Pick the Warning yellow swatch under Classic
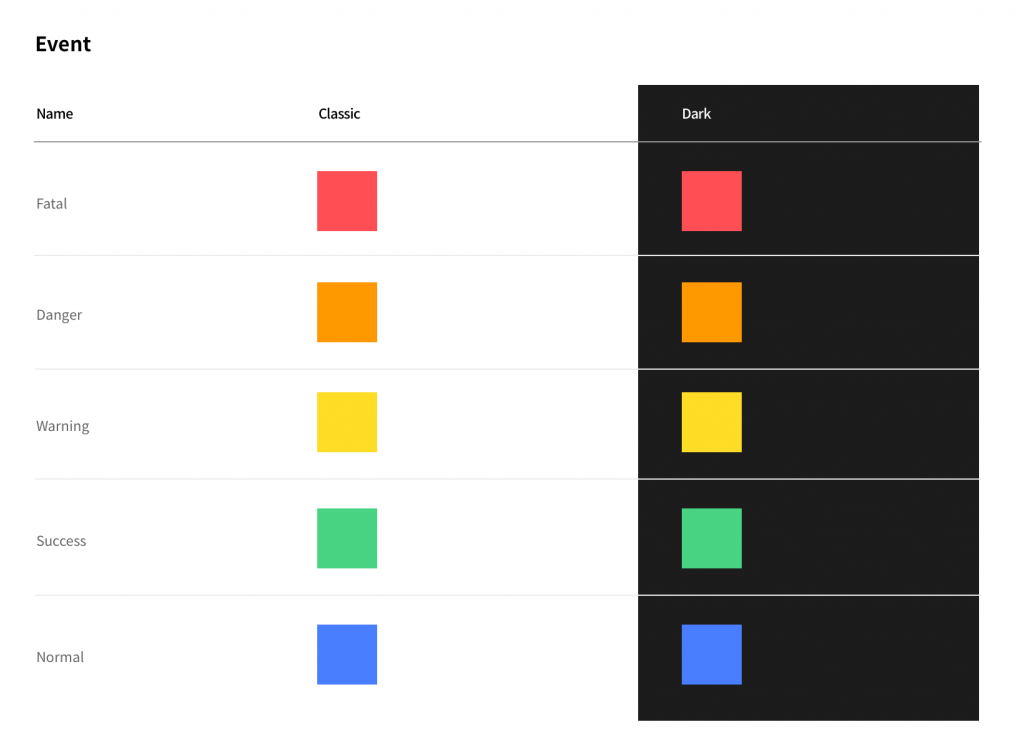This screenshot has height=752, width=1024. 347,422
